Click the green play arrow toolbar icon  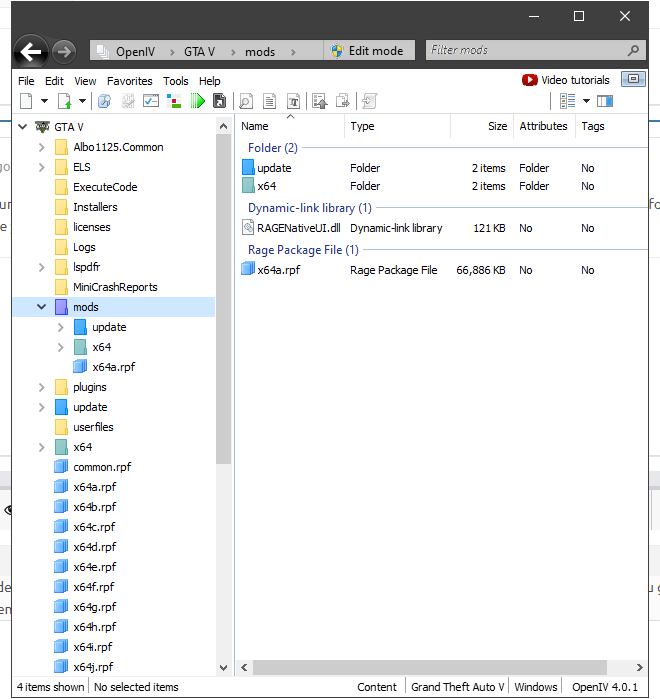click(197, 101)
